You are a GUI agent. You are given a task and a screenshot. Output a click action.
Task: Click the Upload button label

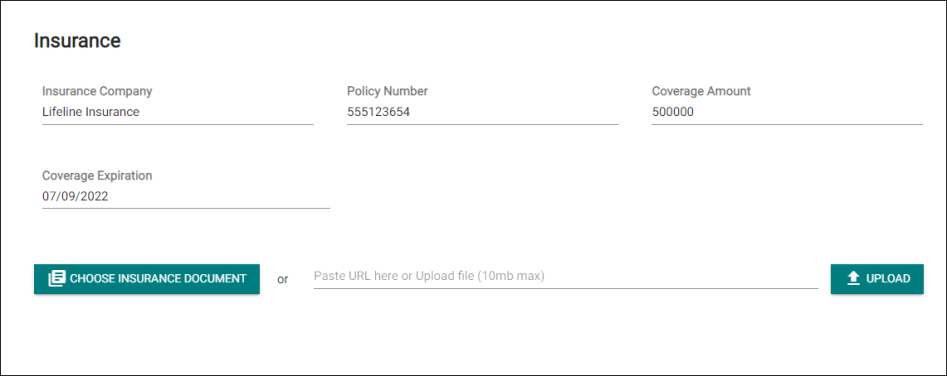[x=888, y=279]
